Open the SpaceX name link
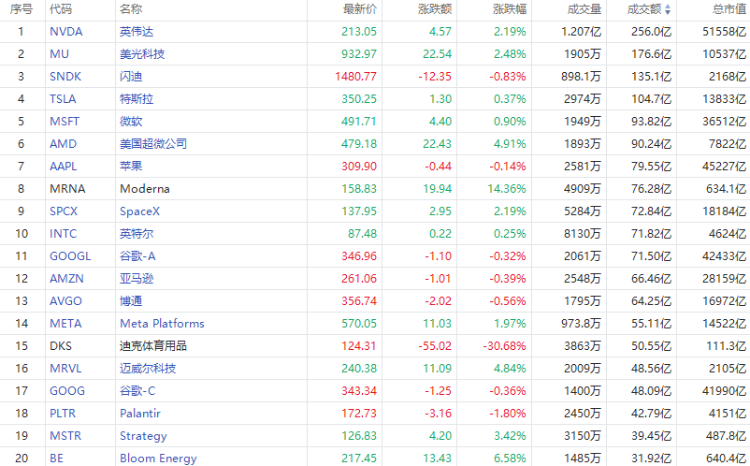 [140, 211]
